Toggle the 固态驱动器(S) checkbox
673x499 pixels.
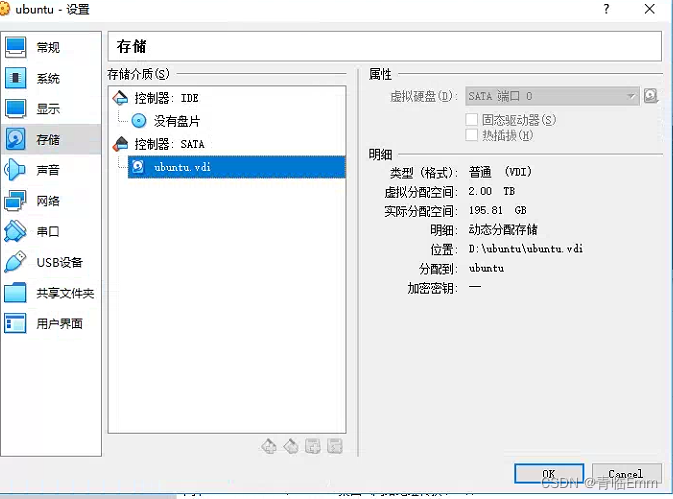point(472,120)
